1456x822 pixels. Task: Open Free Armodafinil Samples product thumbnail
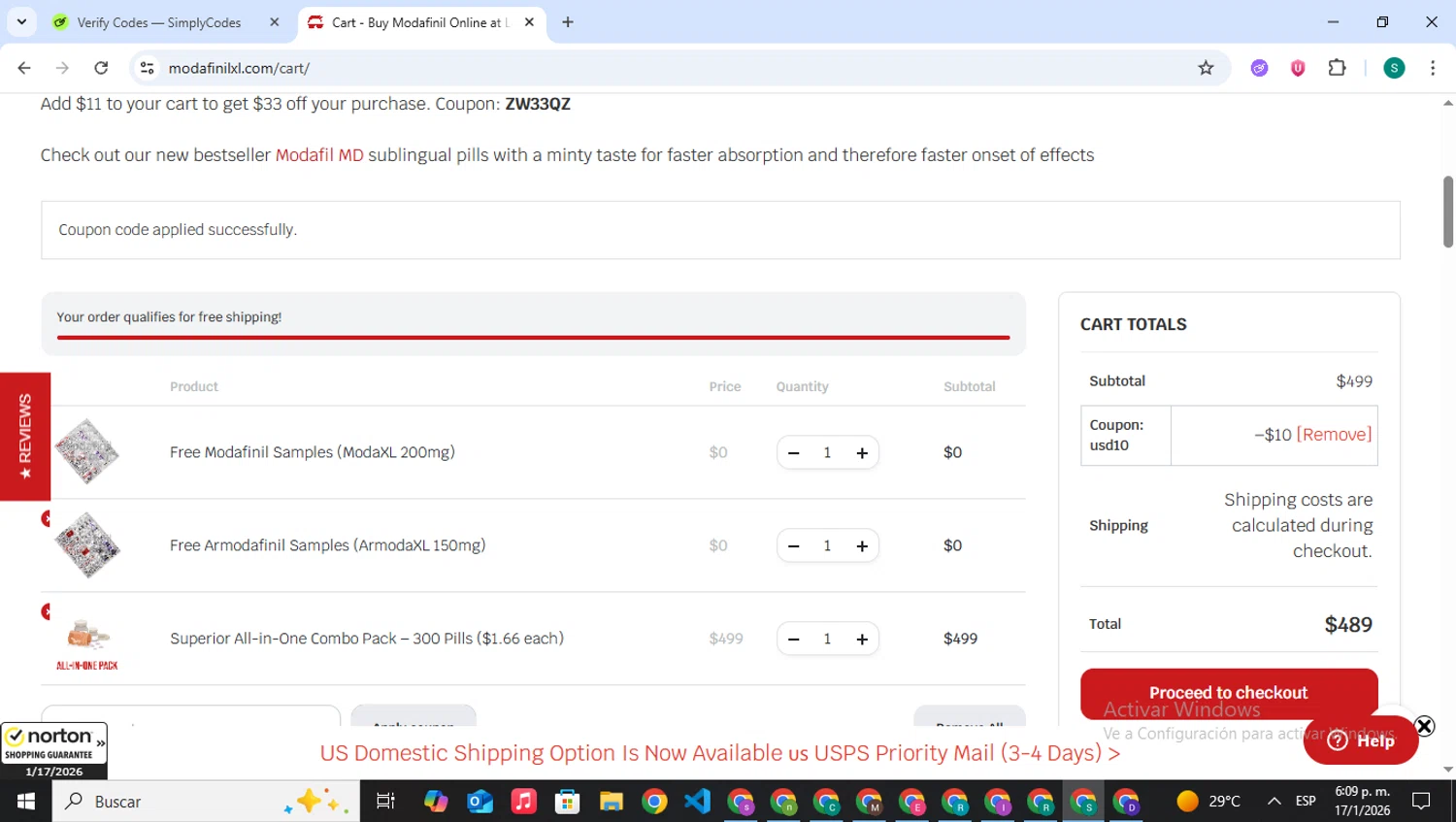(87, 545)
